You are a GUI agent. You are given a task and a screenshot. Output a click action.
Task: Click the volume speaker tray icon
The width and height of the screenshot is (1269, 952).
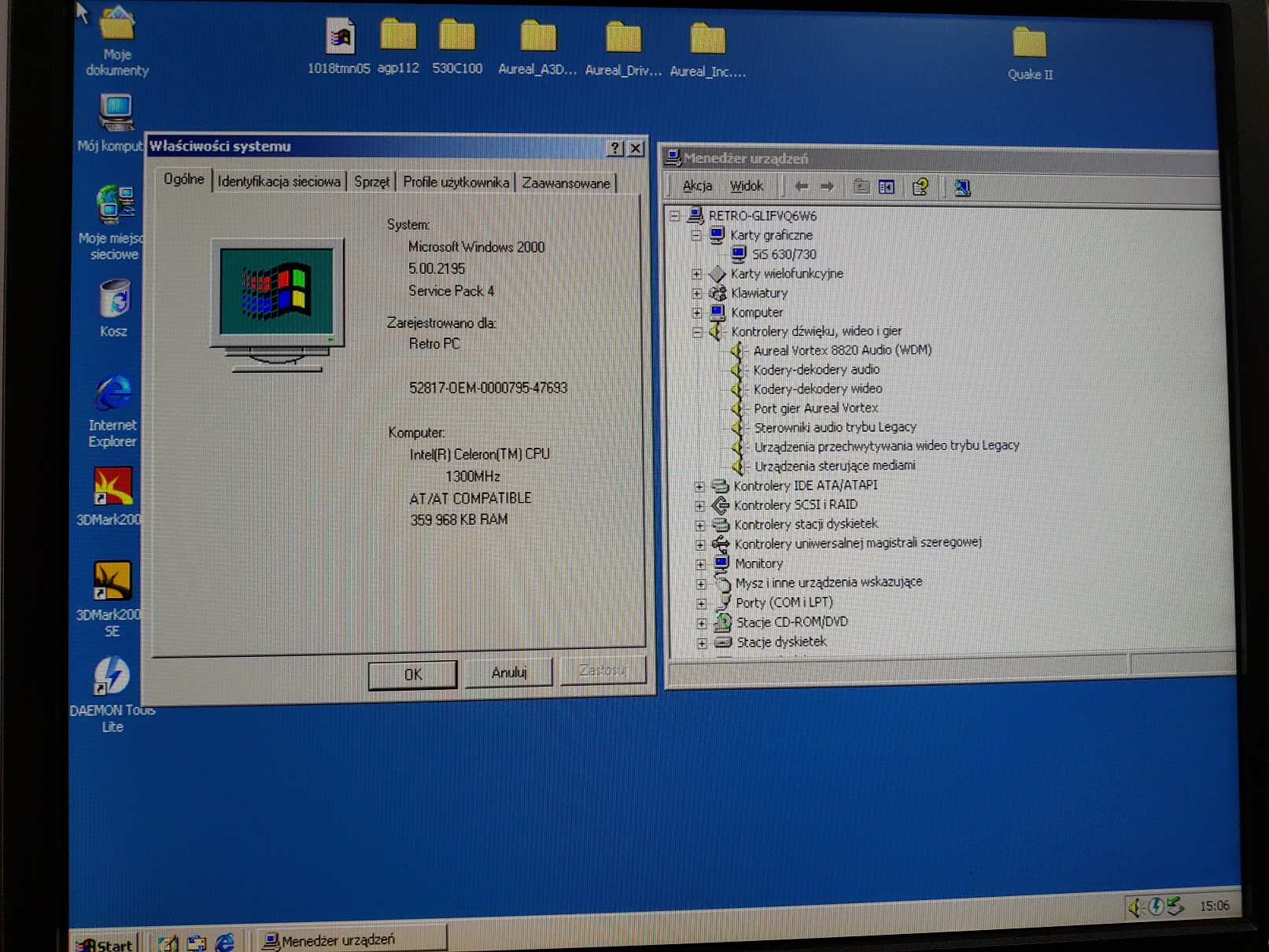click(1134, 906)
